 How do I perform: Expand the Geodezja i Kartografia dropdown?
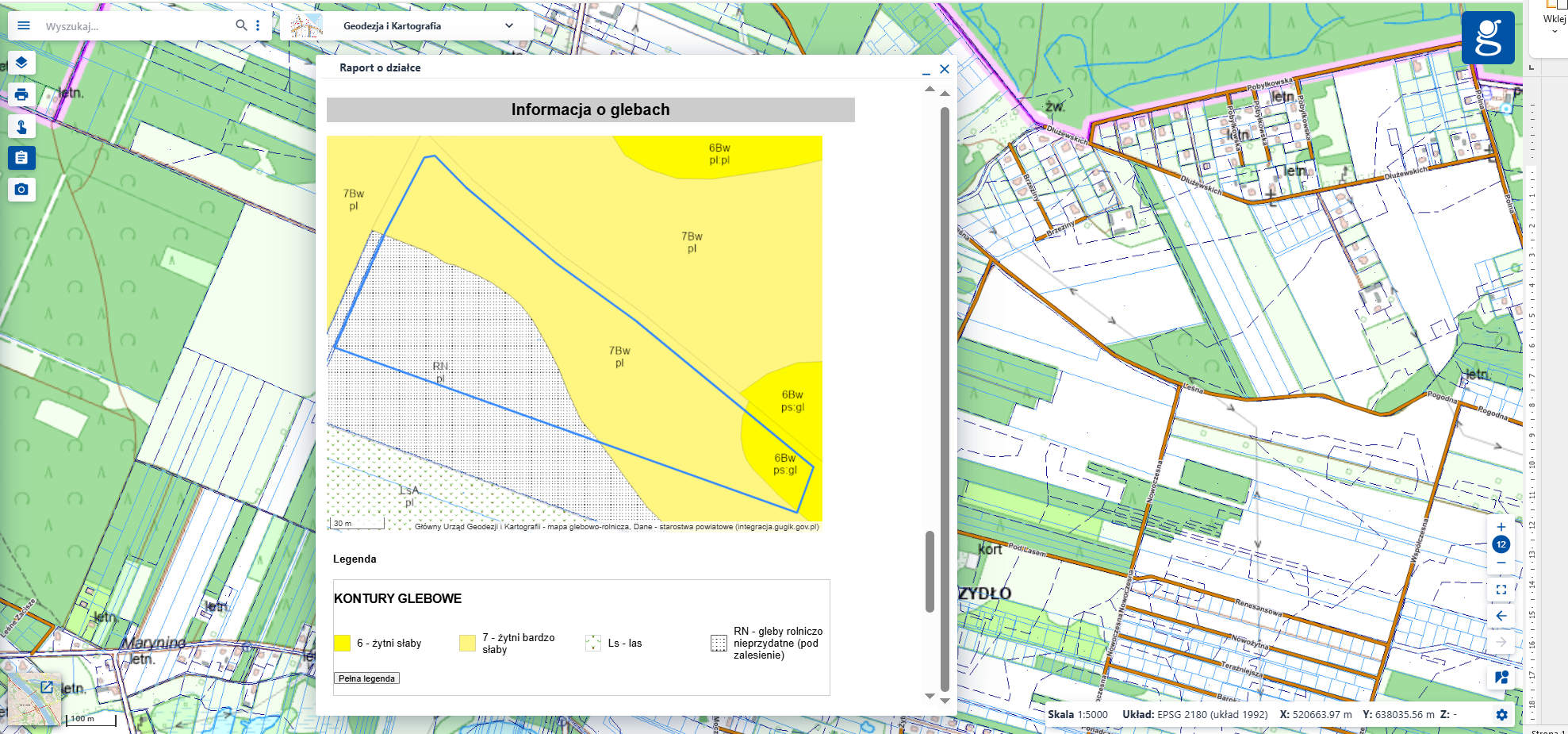click(508, 25)
